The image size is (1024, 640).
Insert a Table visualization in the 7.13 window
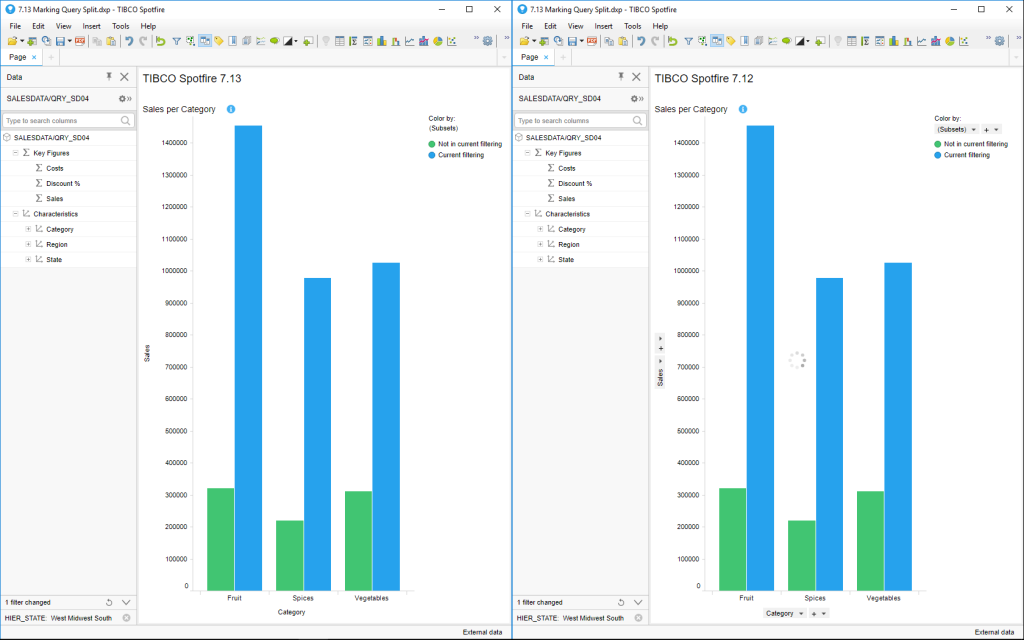340,40
